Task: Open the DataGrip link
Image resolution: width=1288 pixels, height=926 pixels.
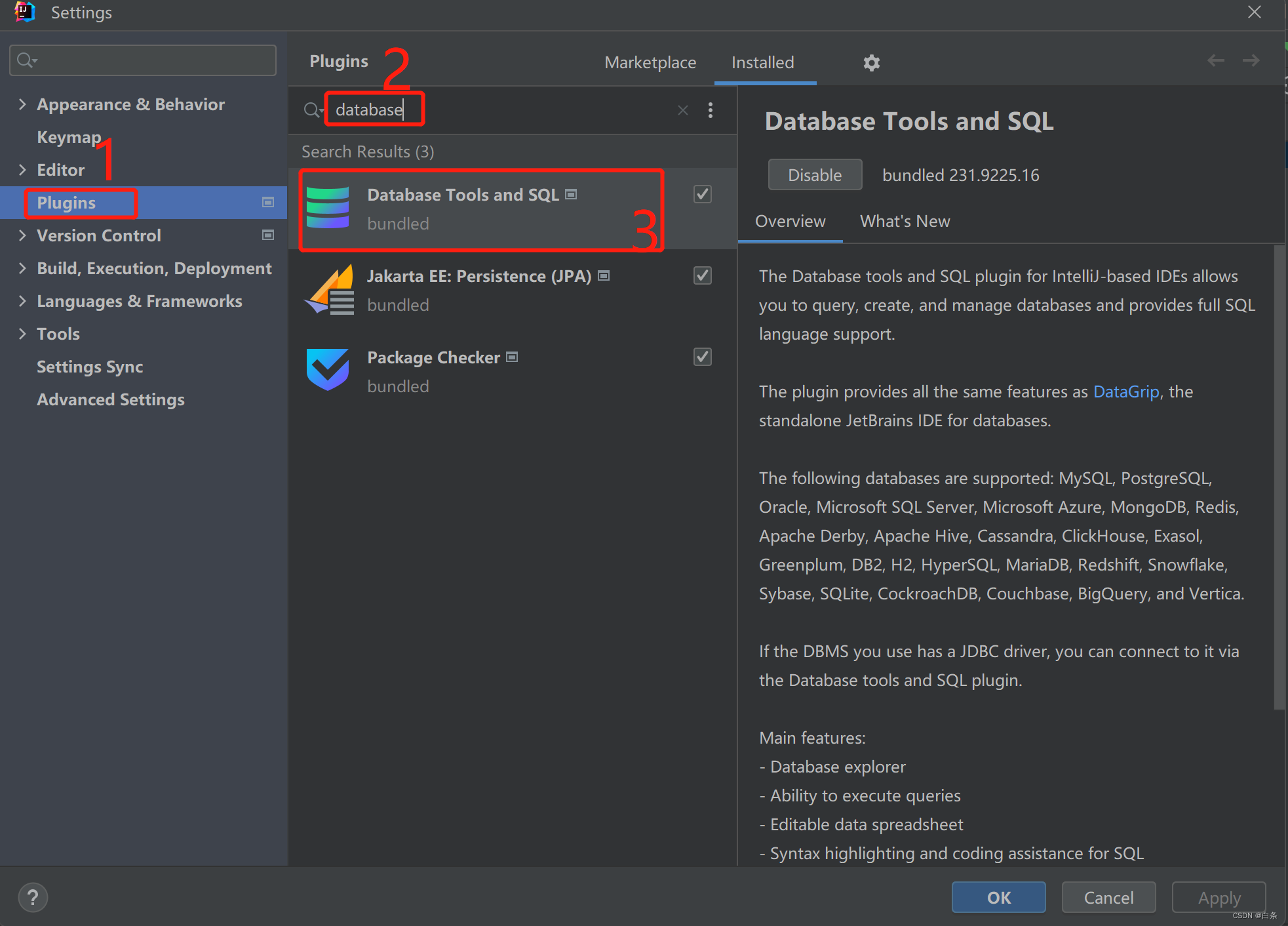Action: [x=1126, y=392]
